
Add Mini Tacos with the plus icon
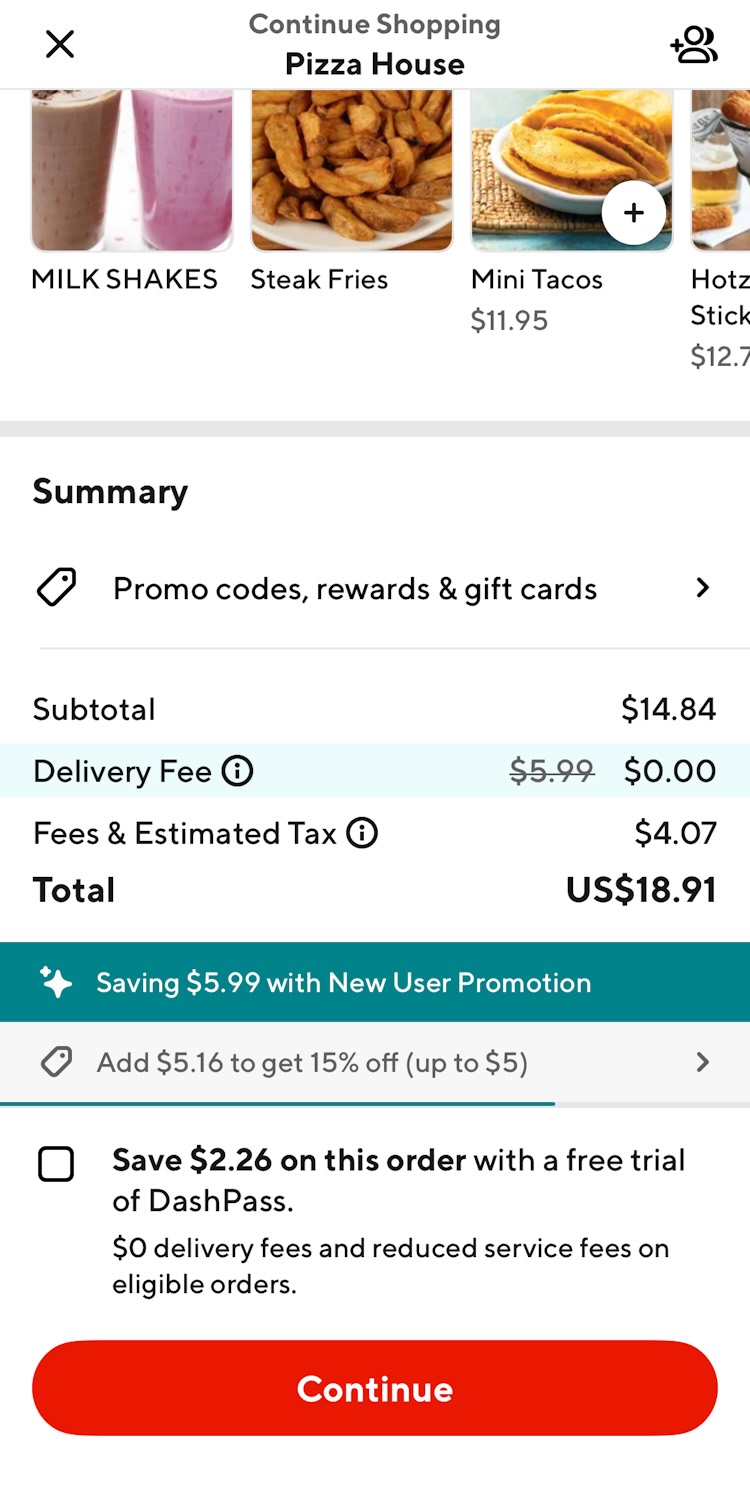point(634,213)
